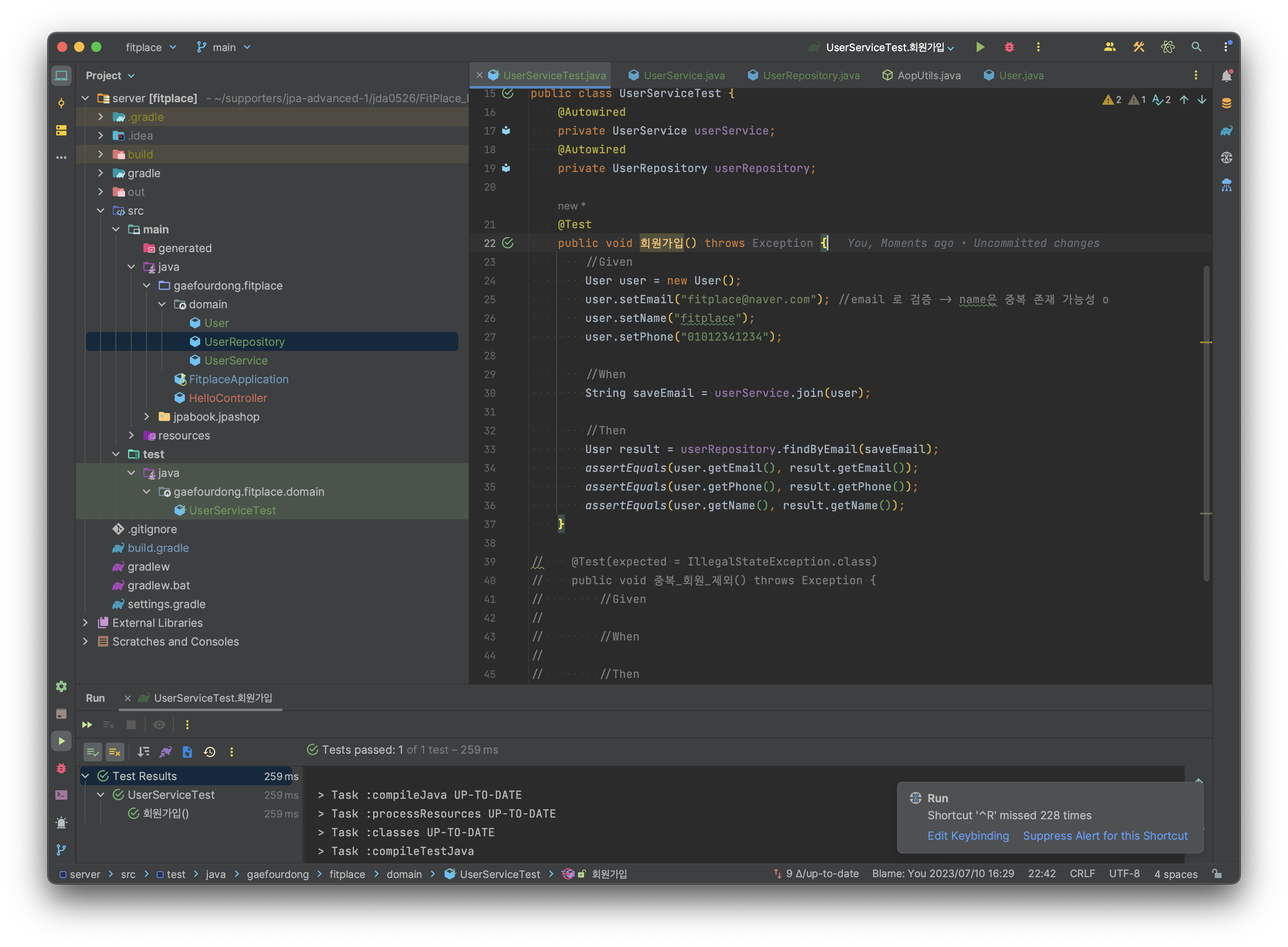
Task: Show more tool windows via the ellipsis on the left strip
Action: pyautogui.click(x=61, y=157)
